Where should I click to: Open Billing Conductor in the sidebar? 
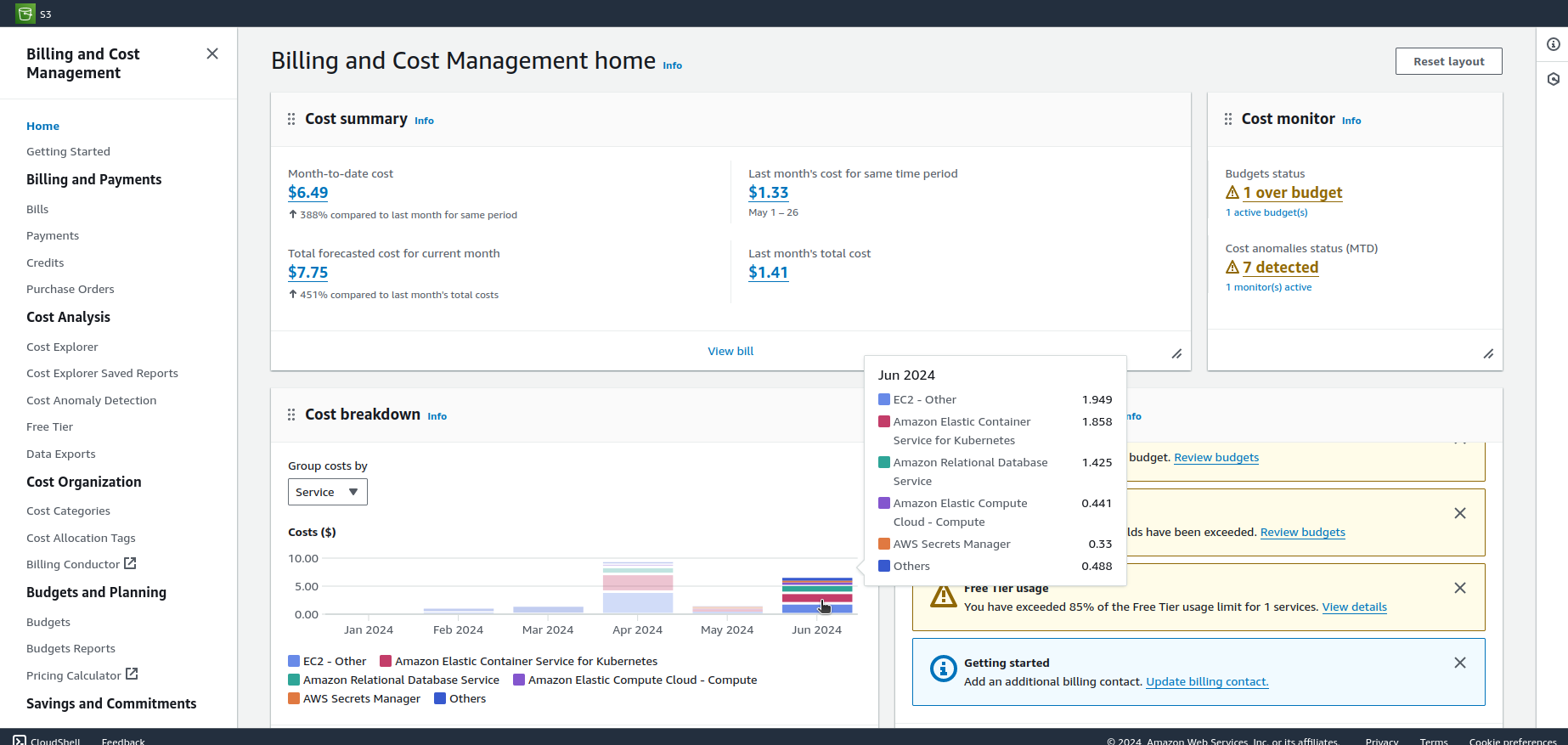click(82, 564)
